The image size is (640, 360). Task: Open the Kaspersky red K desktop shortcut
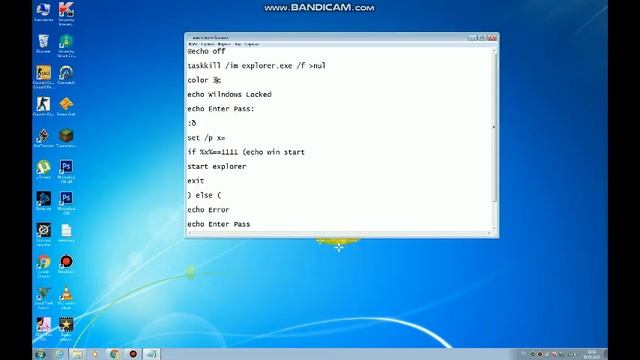coord(66,13)
